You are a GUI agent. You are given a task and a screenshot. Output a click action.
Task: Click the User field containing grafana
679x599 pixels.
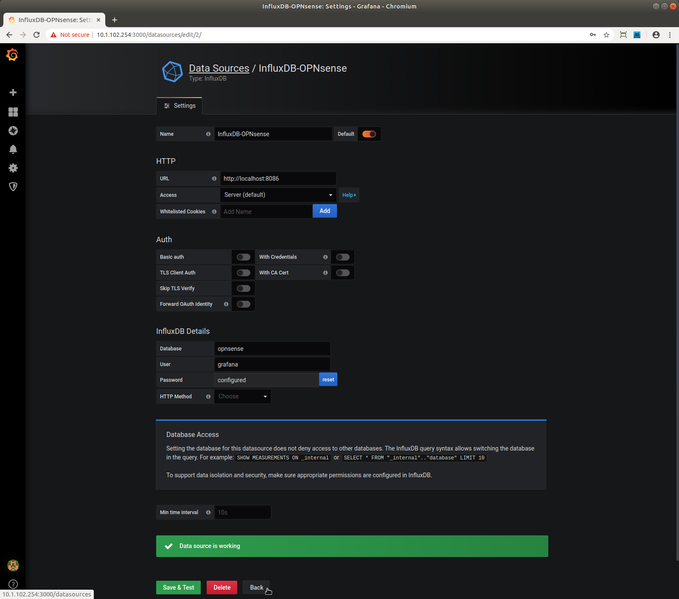272,364
